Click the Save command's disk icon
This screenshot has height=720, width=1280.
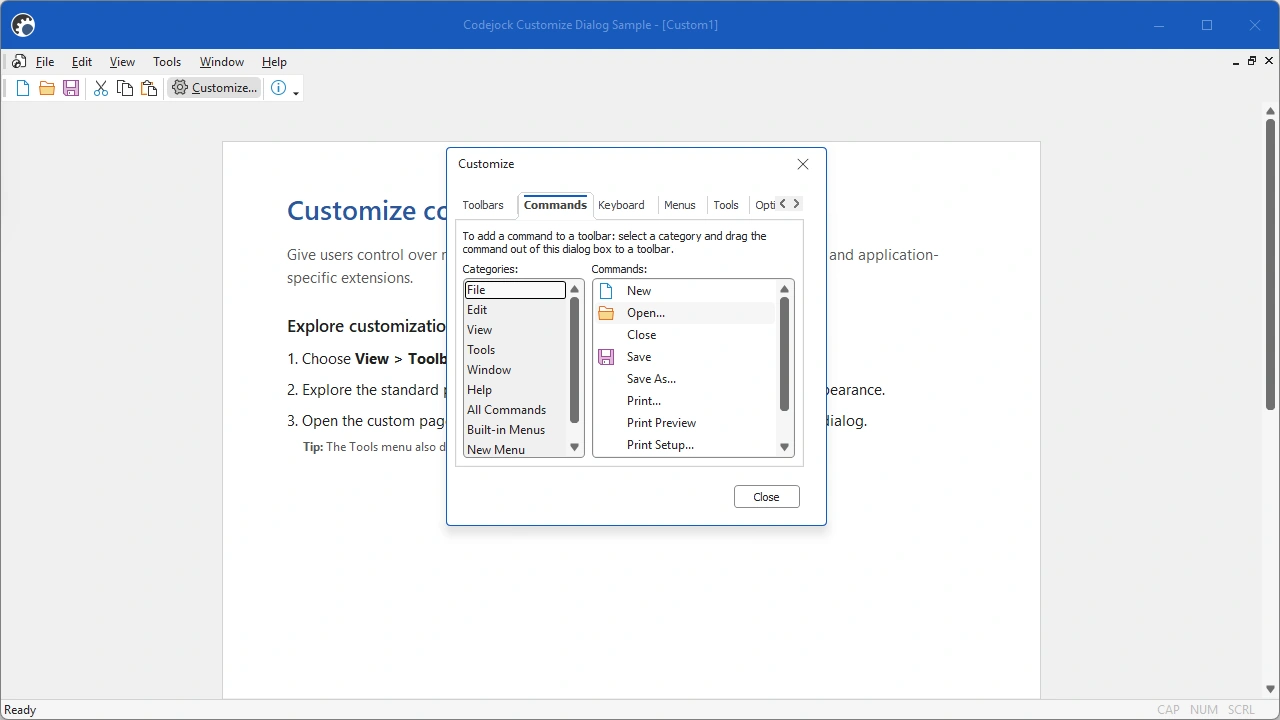tap(606, 357)
